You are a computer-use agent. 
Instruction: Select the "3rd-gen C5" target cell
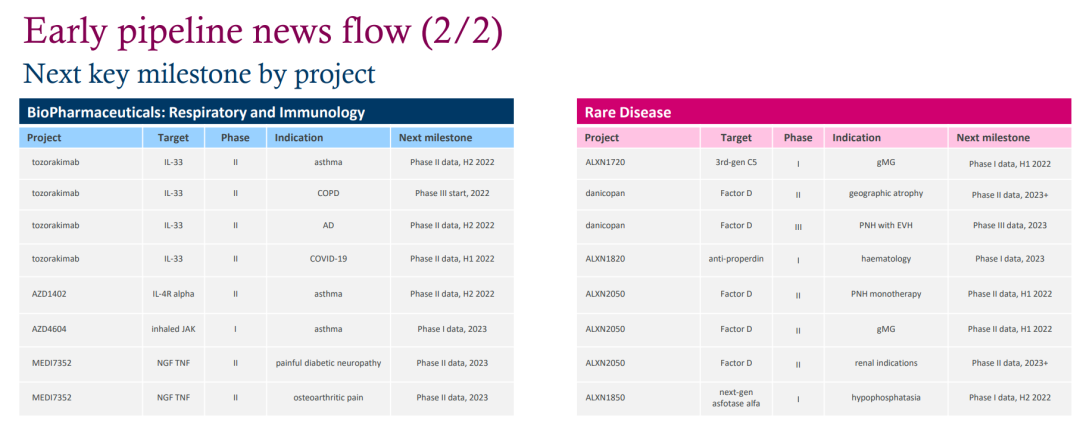click(736, 164)
